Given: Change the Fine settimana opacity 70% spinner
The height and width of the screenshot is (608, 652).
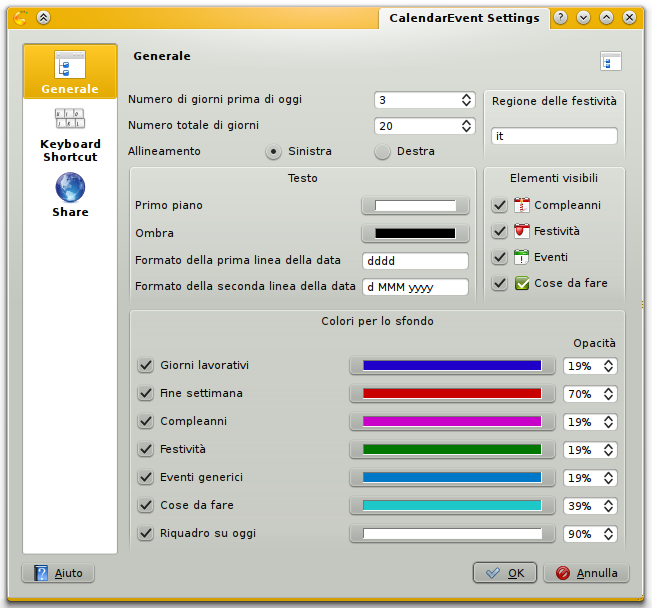Looking at the screenshot, I should pyautogui.click(x=590, y=394).
